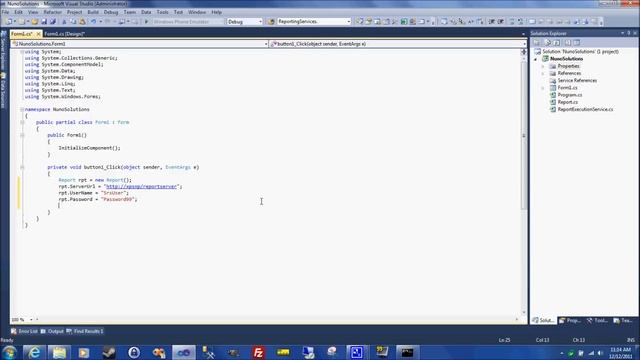Select Report.cs in Solution Explorer
640x360 pixels.
568,102
